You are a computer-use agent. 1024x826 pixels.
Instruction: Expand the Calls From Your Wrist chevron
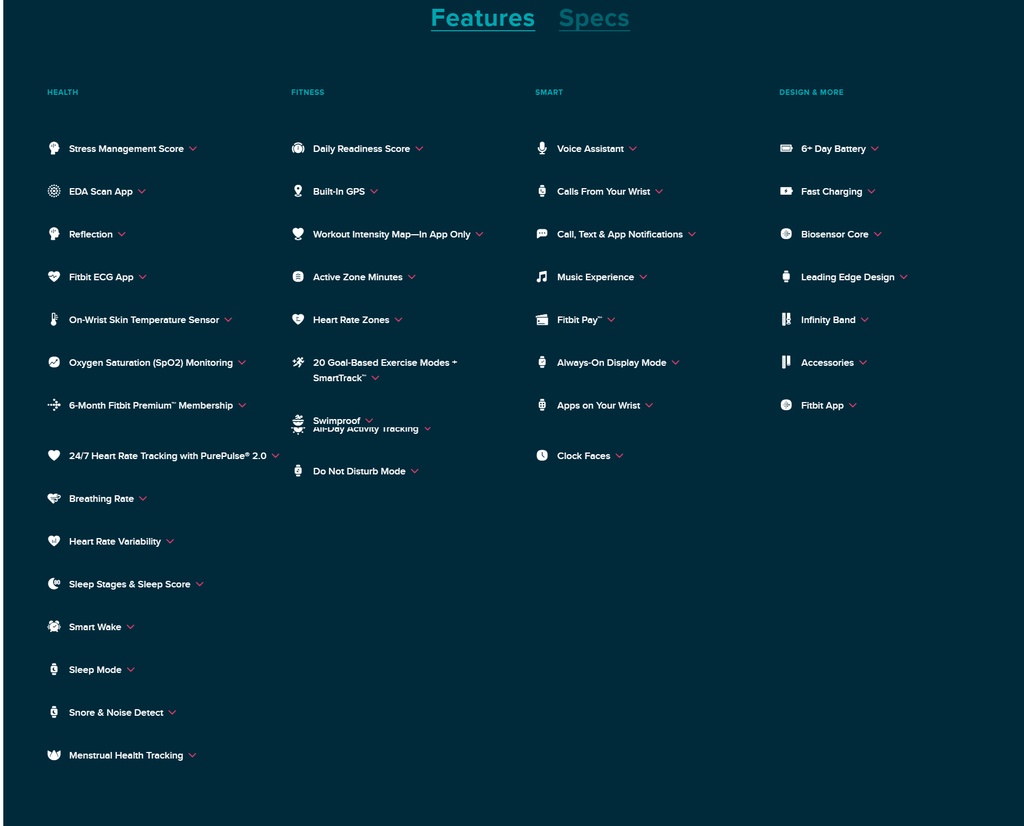tap(660, 191)
